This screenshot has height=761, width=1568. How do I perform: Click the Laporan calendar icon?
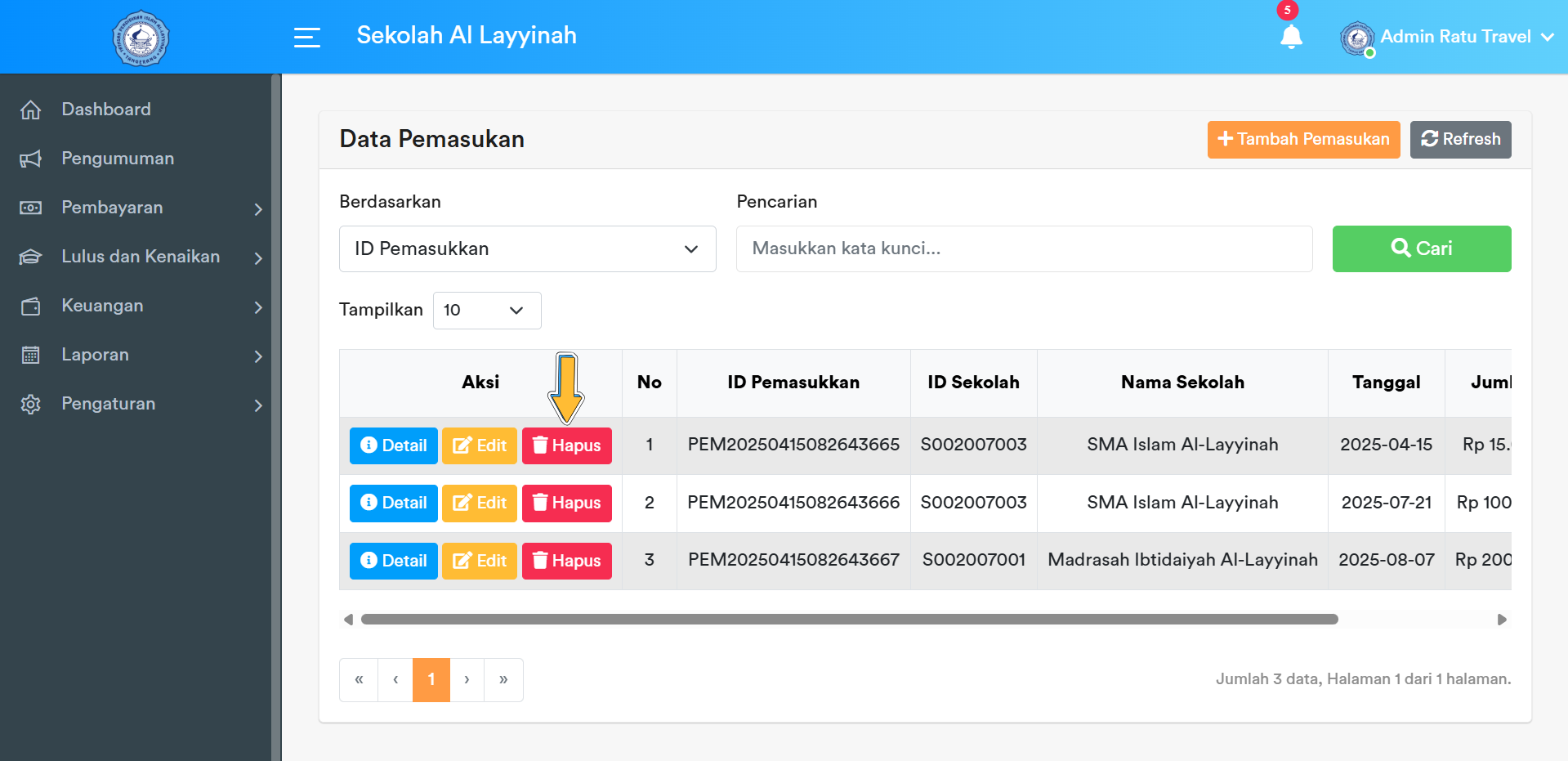pyautogui.click(x=30, y=355)
